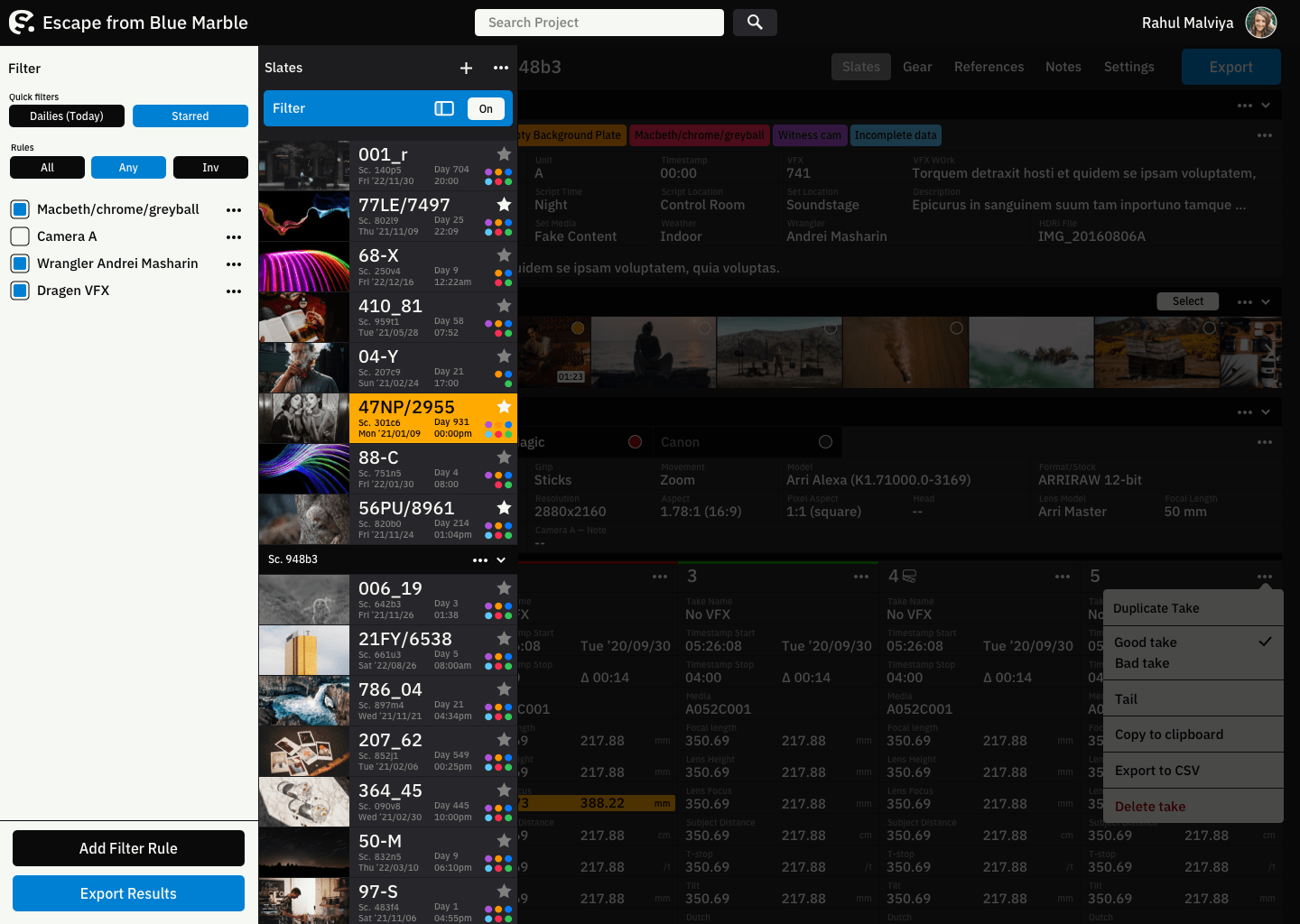The width and height of the screenshot is (1300, 924).
Task: Open the Slates panel more options menu
Action: tap(500, 68)
